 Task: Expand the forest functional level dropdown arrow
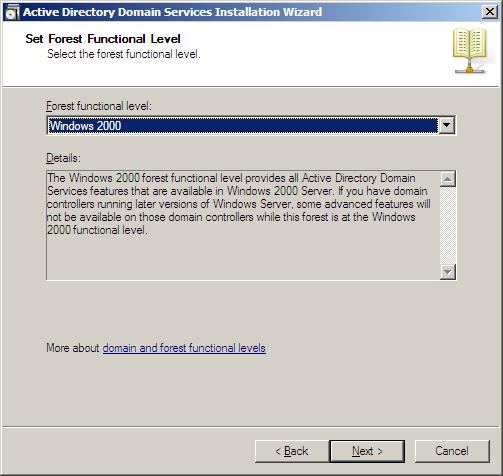447,126
